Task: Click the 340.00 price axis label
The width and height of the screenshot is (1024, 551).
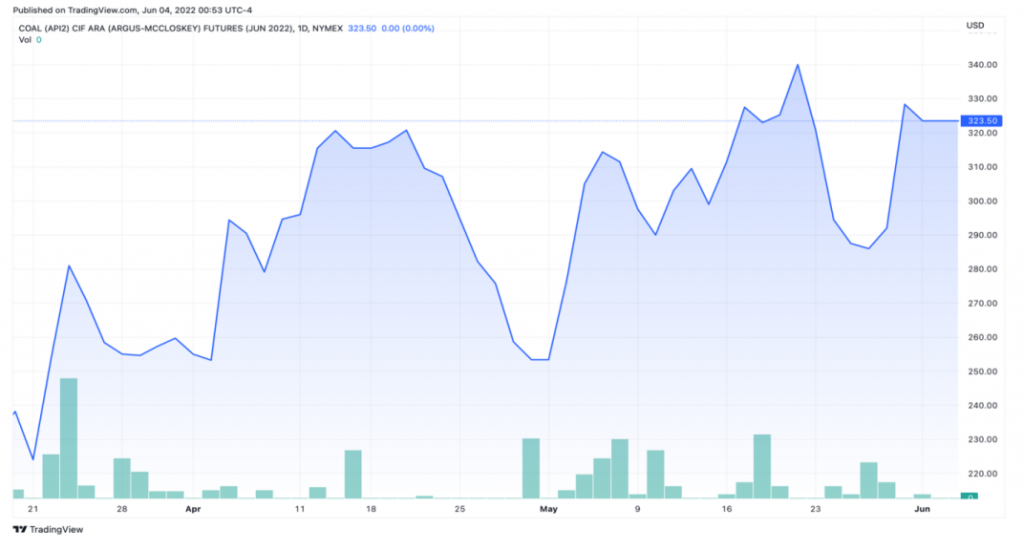Action: 982,65
